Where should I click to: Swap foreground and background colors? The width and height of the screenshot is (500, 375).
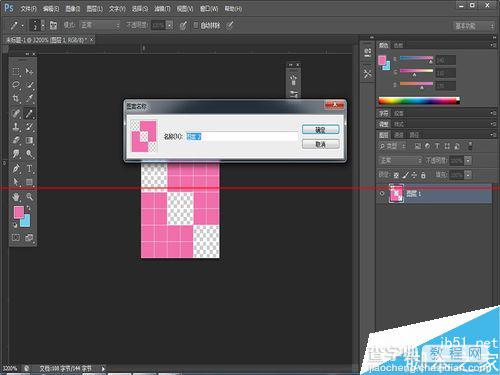28,208
